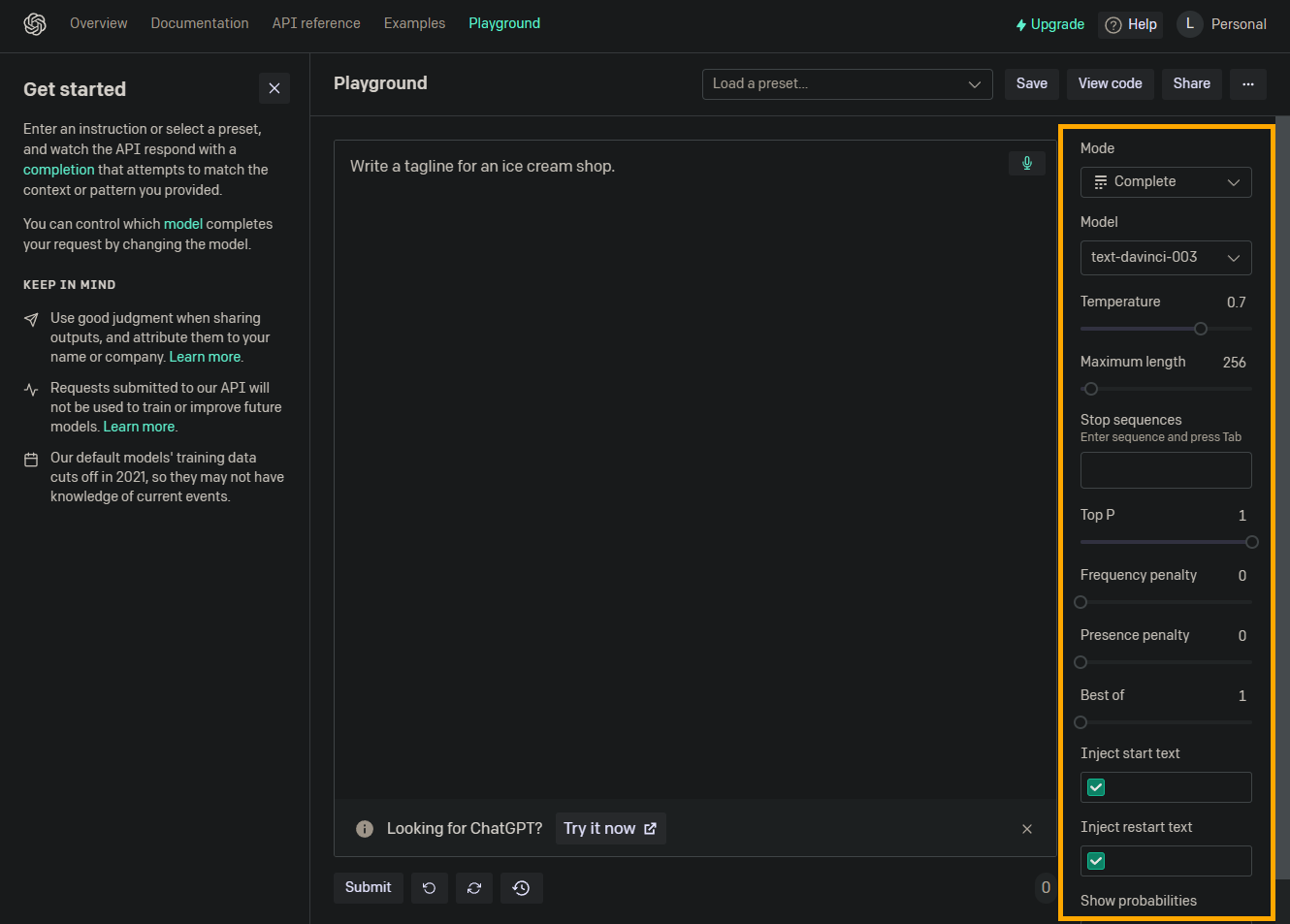Open the completion link in Get started
Image resolution: width=1290 pixels, height=924 pixels.
(59, 170)
